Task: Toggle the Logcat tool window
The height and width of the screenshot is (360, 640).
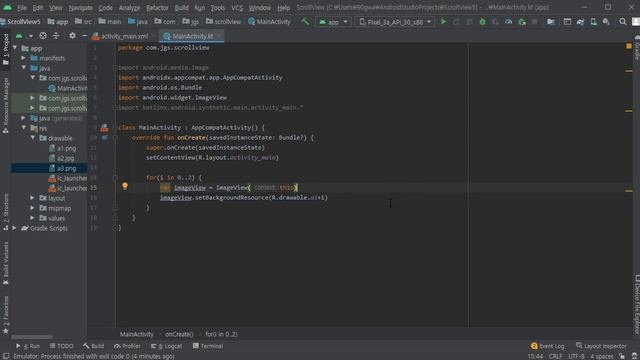Action: coord(167,346)
